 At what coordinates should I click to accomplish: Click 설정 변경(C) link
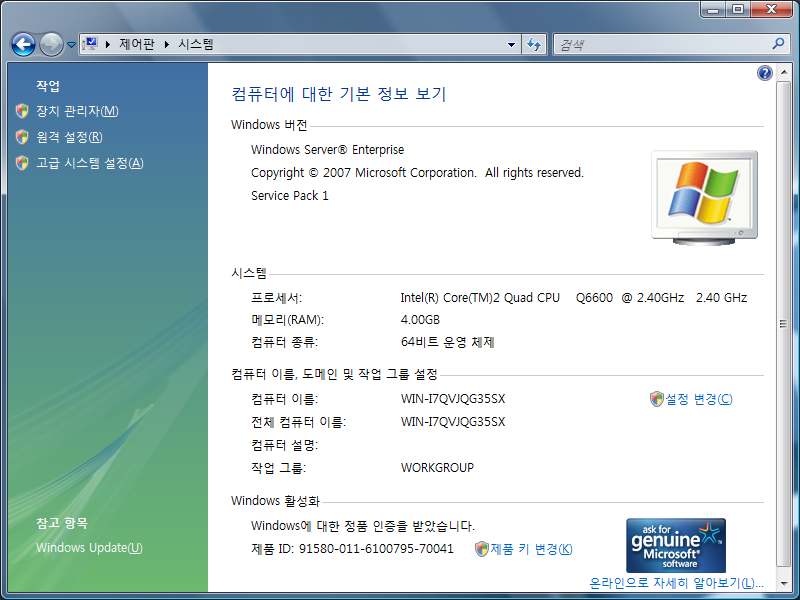pyautogui.click(x=699, y=399)
